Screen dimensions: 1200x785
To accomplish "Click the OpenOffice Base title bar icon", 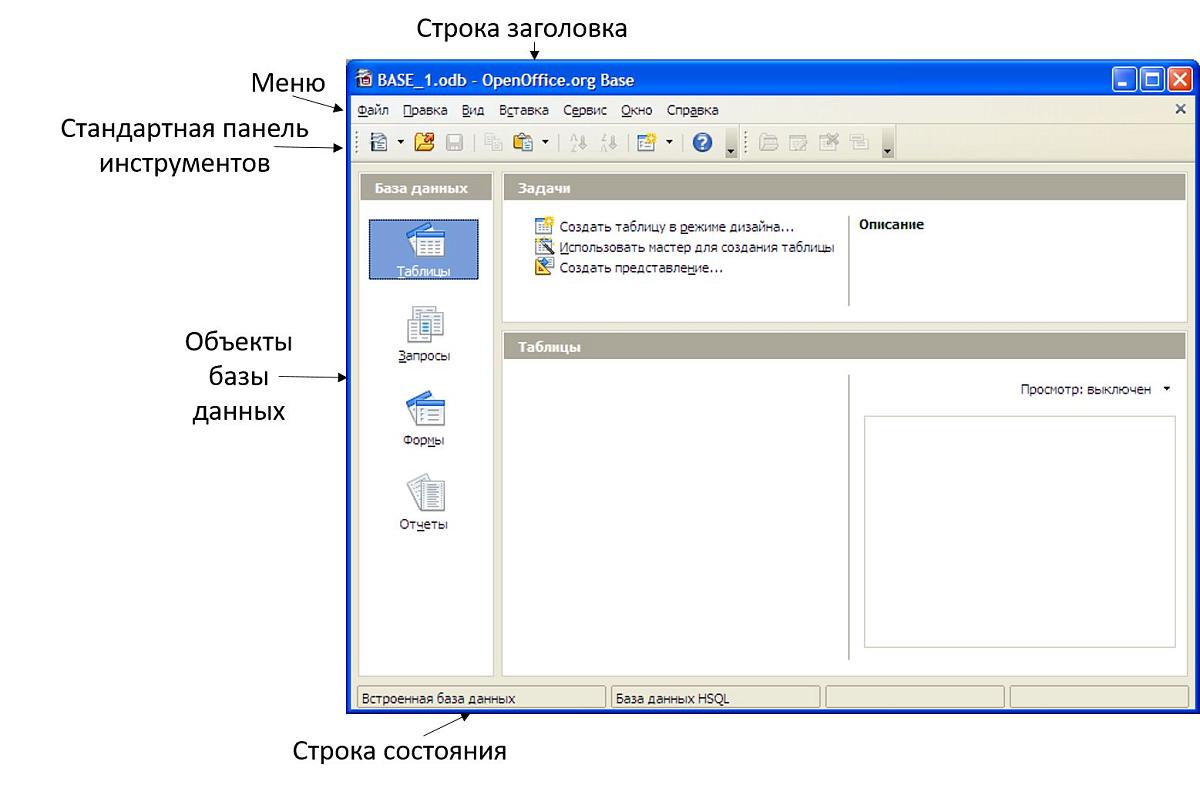I will (363, 80).
